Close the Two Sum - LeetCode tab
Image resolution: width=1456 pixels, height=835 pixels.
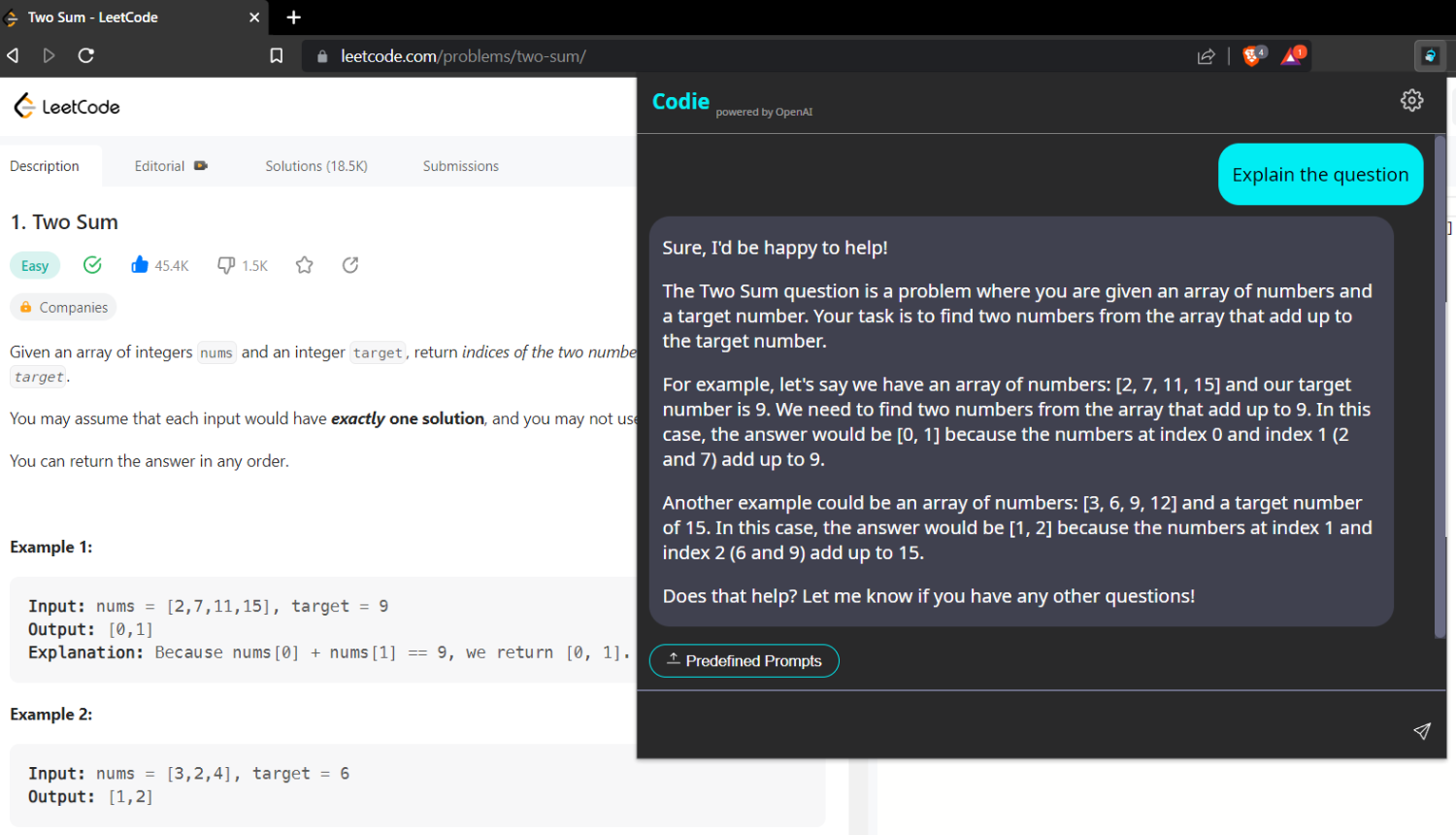coord(254,17)
